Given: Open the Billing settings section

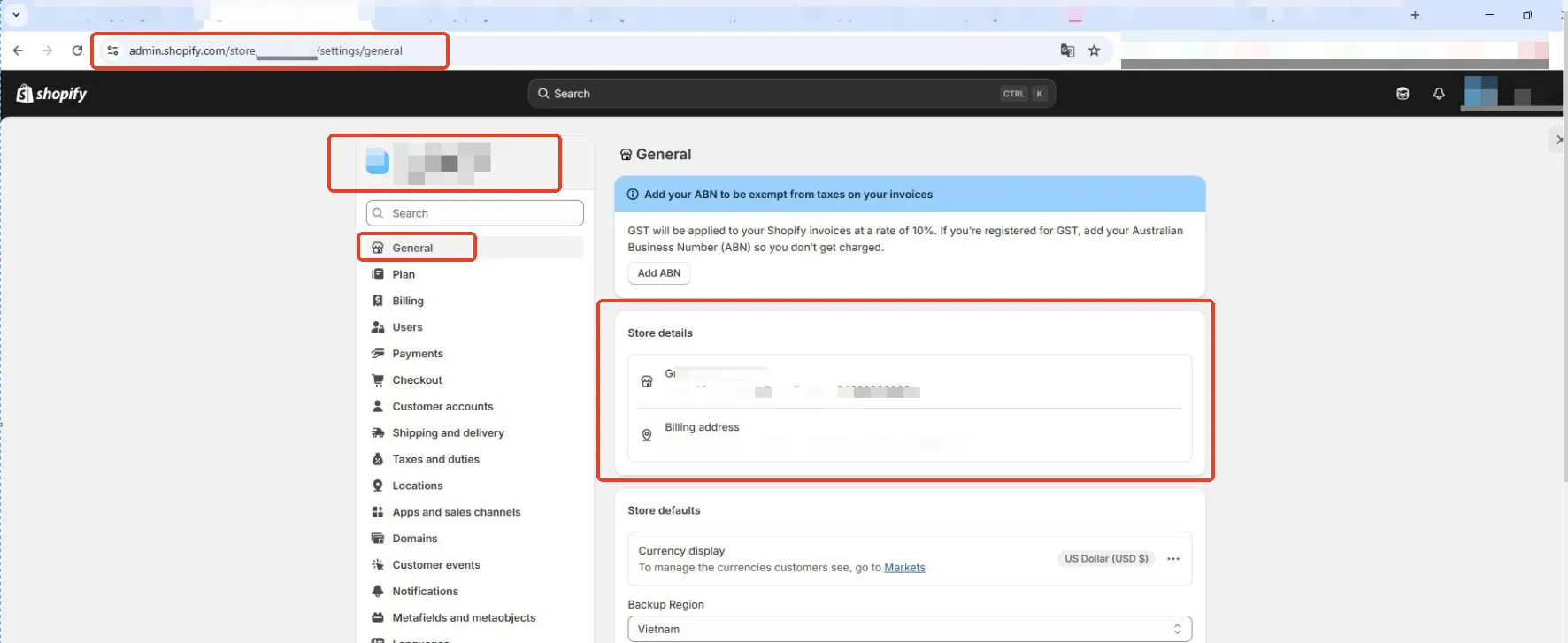Looking at the screenshot, I should pyautogui.click(x=407, y=301).
